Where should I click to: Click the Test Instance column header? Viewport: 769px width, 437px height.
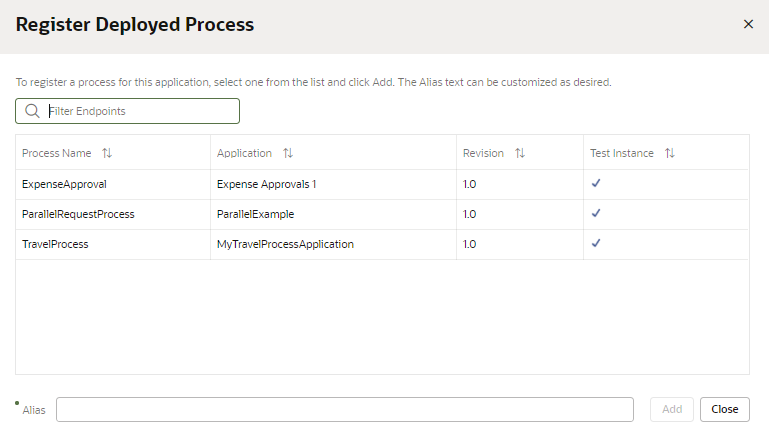(x=666, y=153)
